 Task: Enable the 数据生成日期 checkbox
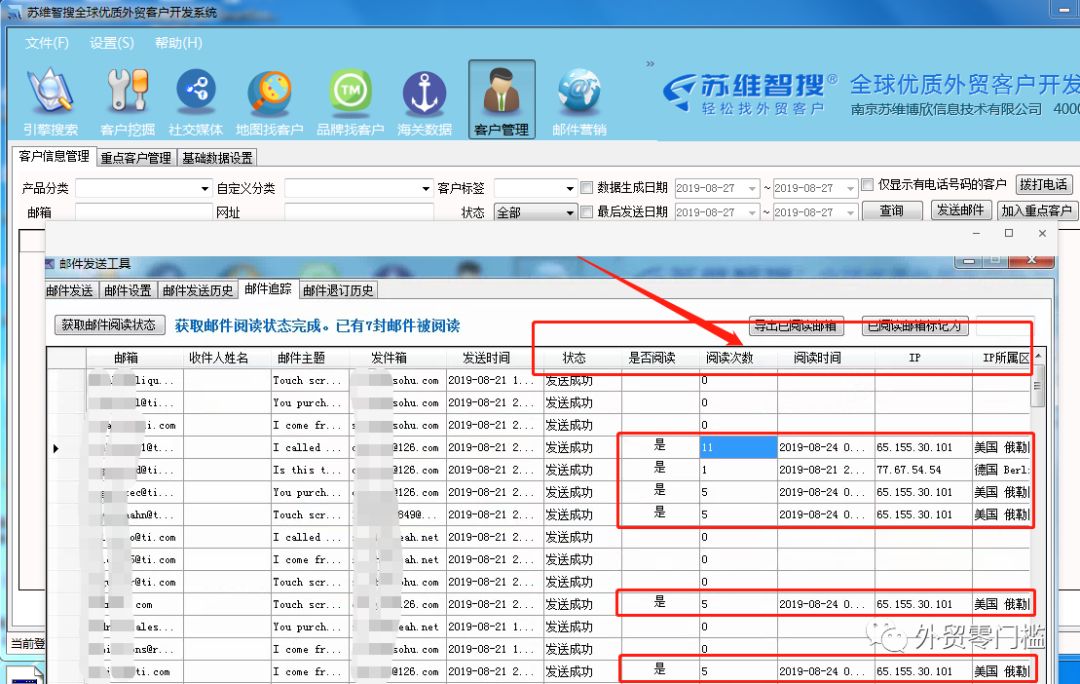coord(587,187)
